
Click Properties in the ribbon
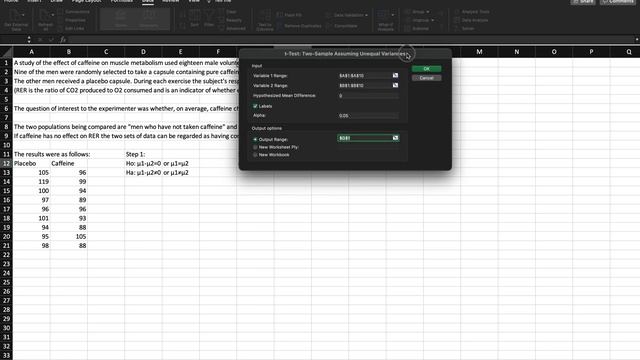72,20
